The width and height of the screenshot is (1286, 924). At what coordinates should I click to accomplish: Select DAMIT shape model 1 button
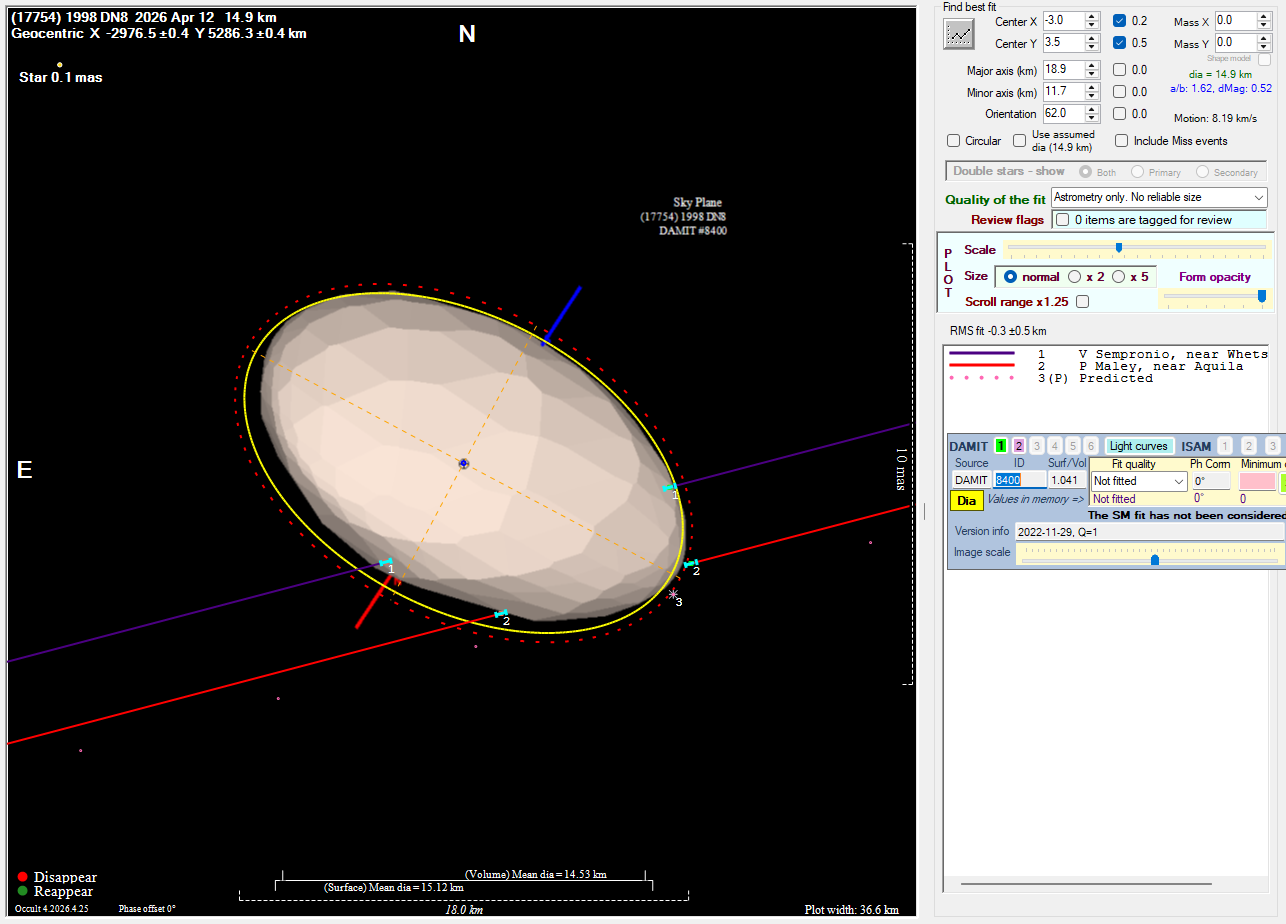1000,446
